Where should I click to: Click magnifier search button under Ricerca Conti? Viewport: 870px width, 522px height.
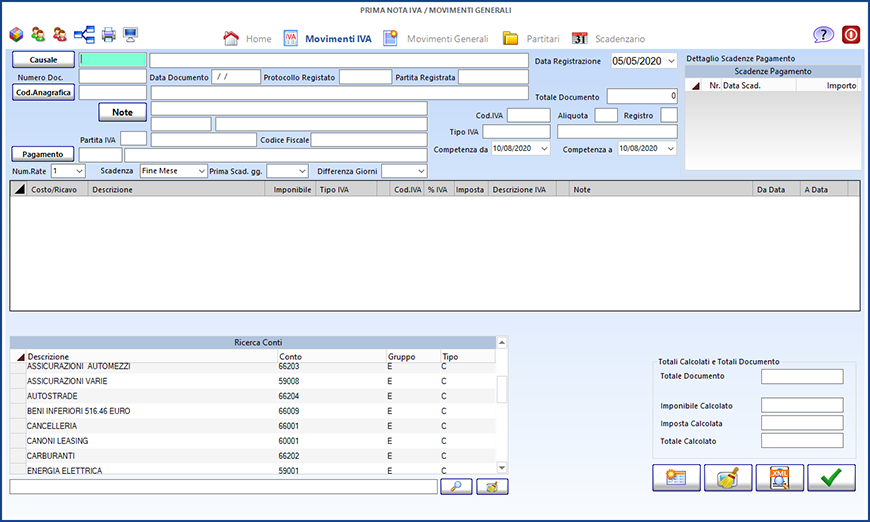(x=455, y=486)
